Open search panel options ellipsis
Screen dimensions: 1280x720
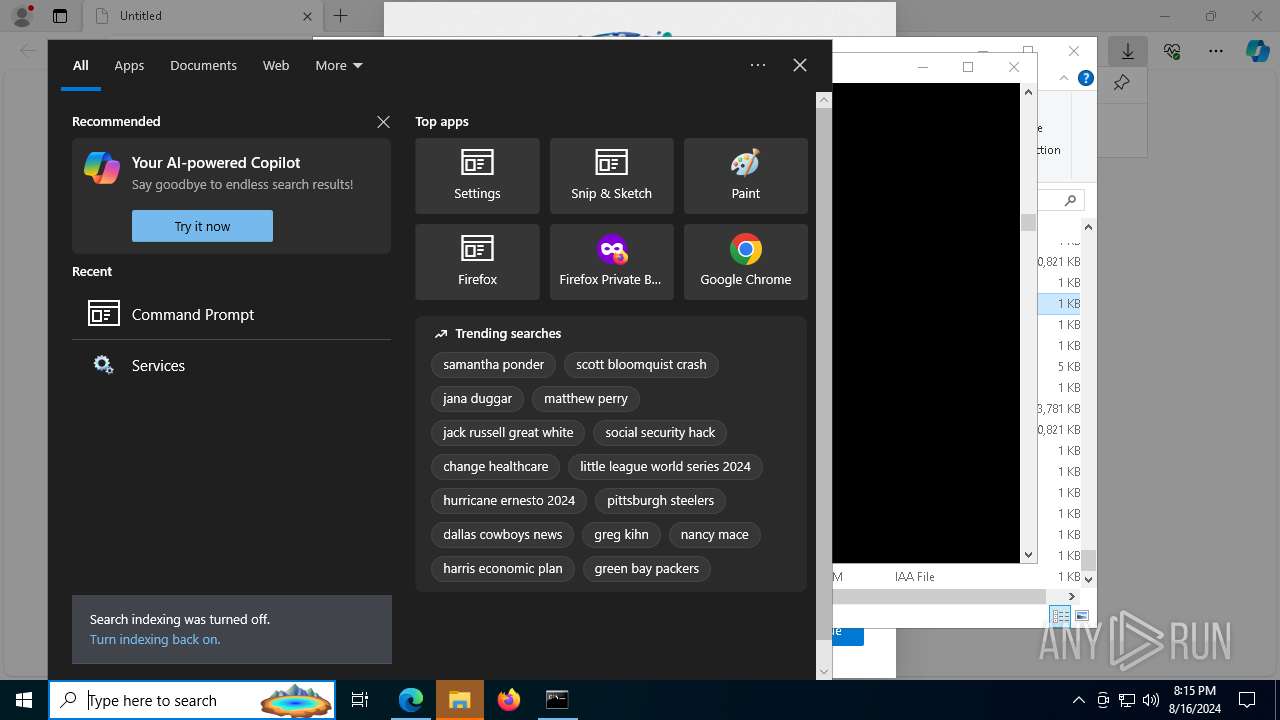click(x=758, y=65)
